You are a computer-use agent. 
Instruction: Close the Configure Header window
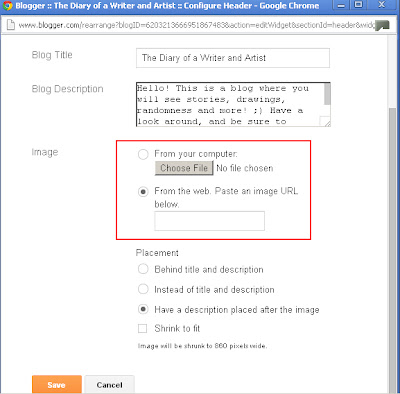pos(382,5)
